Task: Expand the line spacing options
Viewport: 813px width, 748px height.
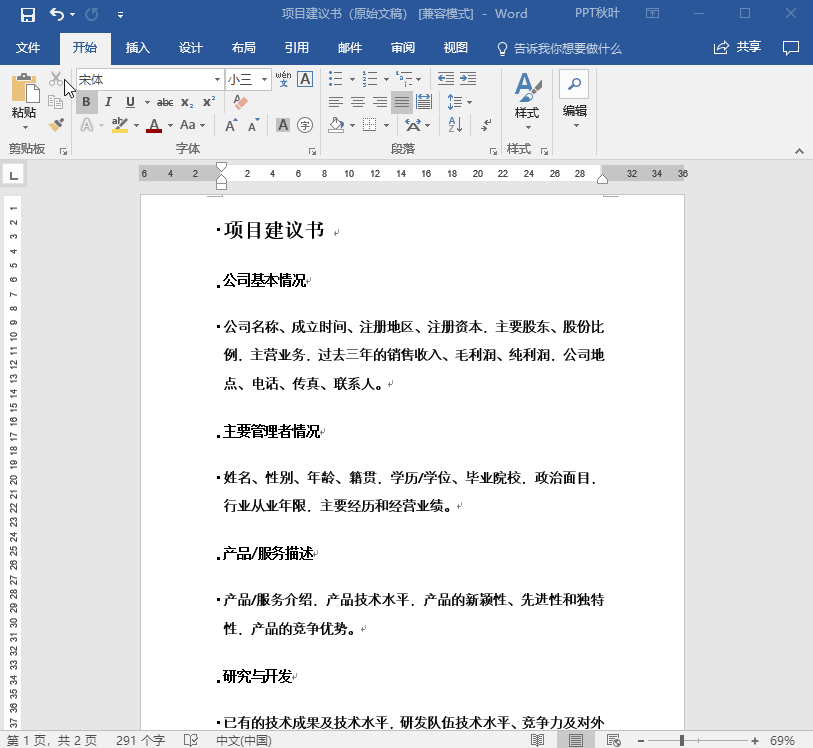Action: 469,102
